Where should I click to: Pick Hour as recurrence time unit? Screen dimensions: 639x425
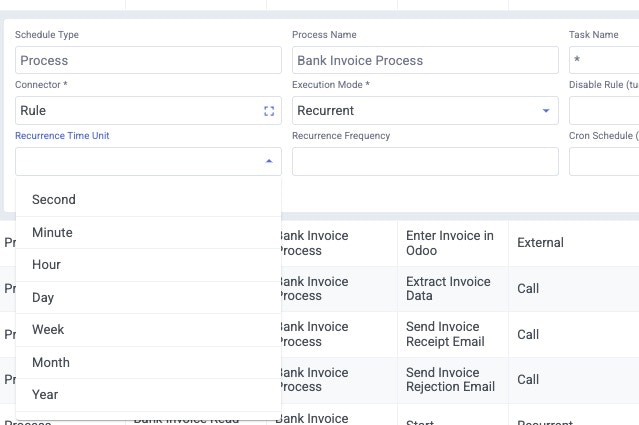click(x=148, y=265)
